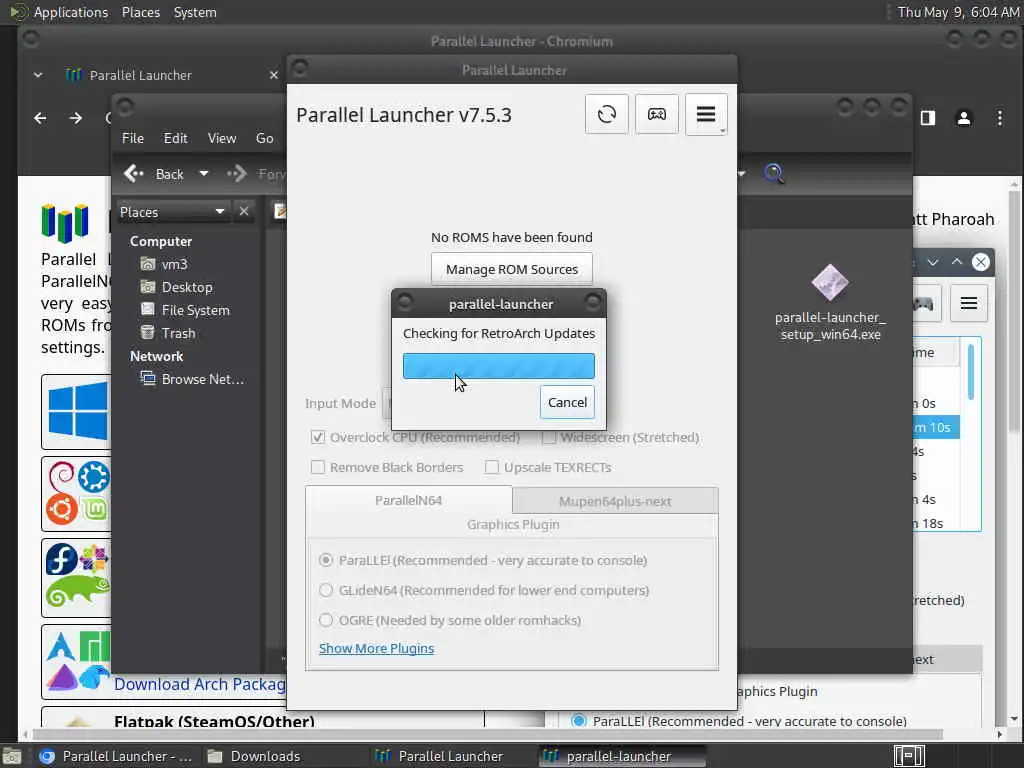Open the hamburger menu in Parallel Launcher
This screenshot has width=1024, height=768.
pos(706,114)
